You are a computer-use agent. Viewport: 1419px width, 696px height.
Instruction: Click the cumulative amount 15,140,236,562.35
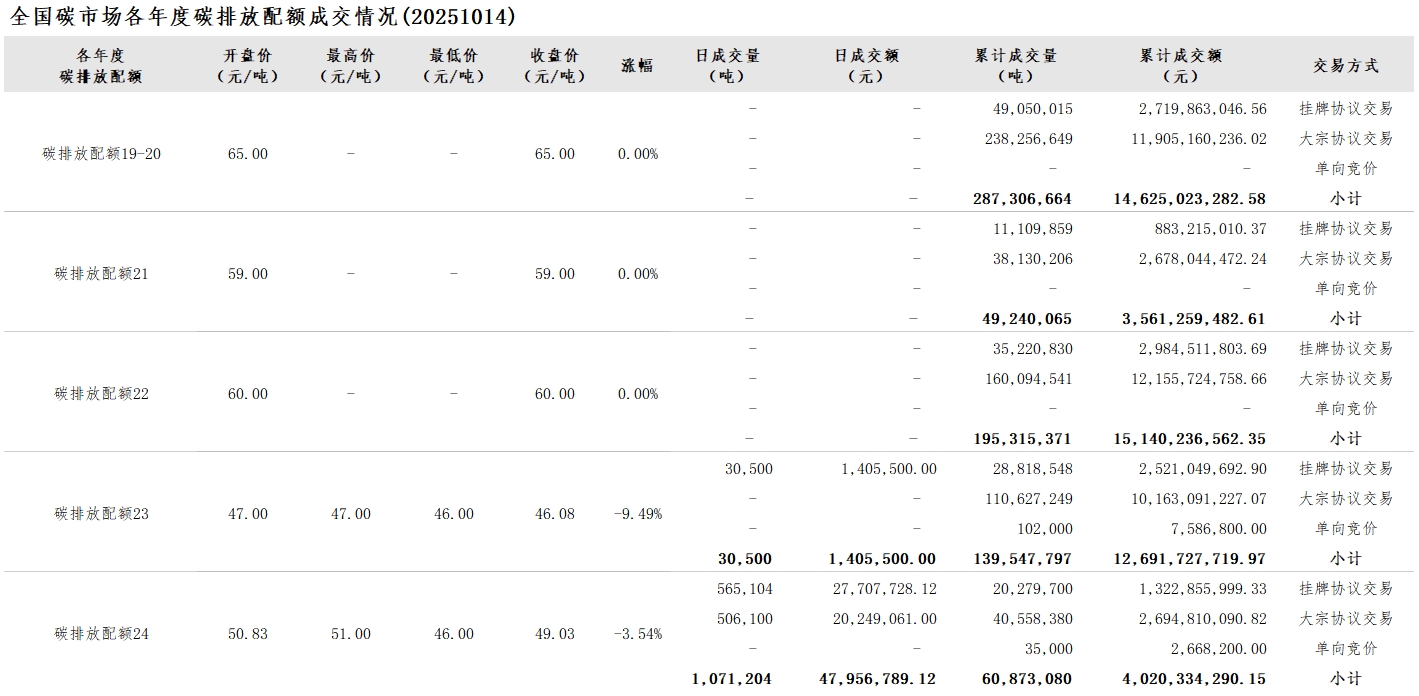1189,439
